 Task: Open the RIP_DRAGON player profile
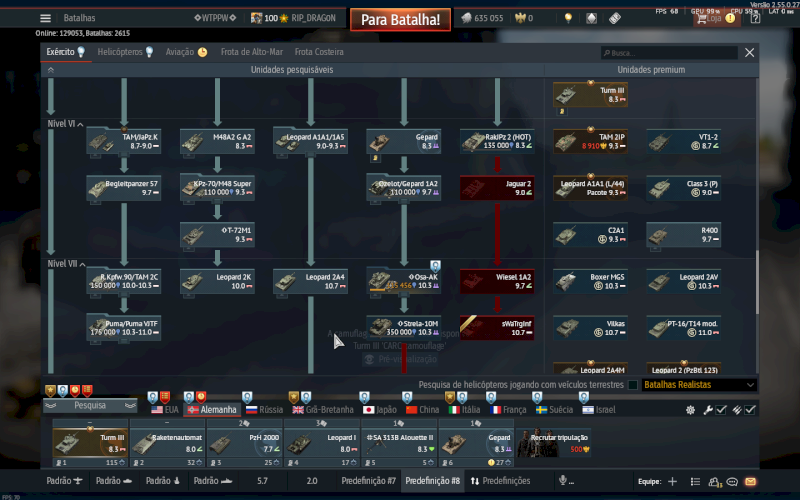pyautogui.click(x=313, y=18)
